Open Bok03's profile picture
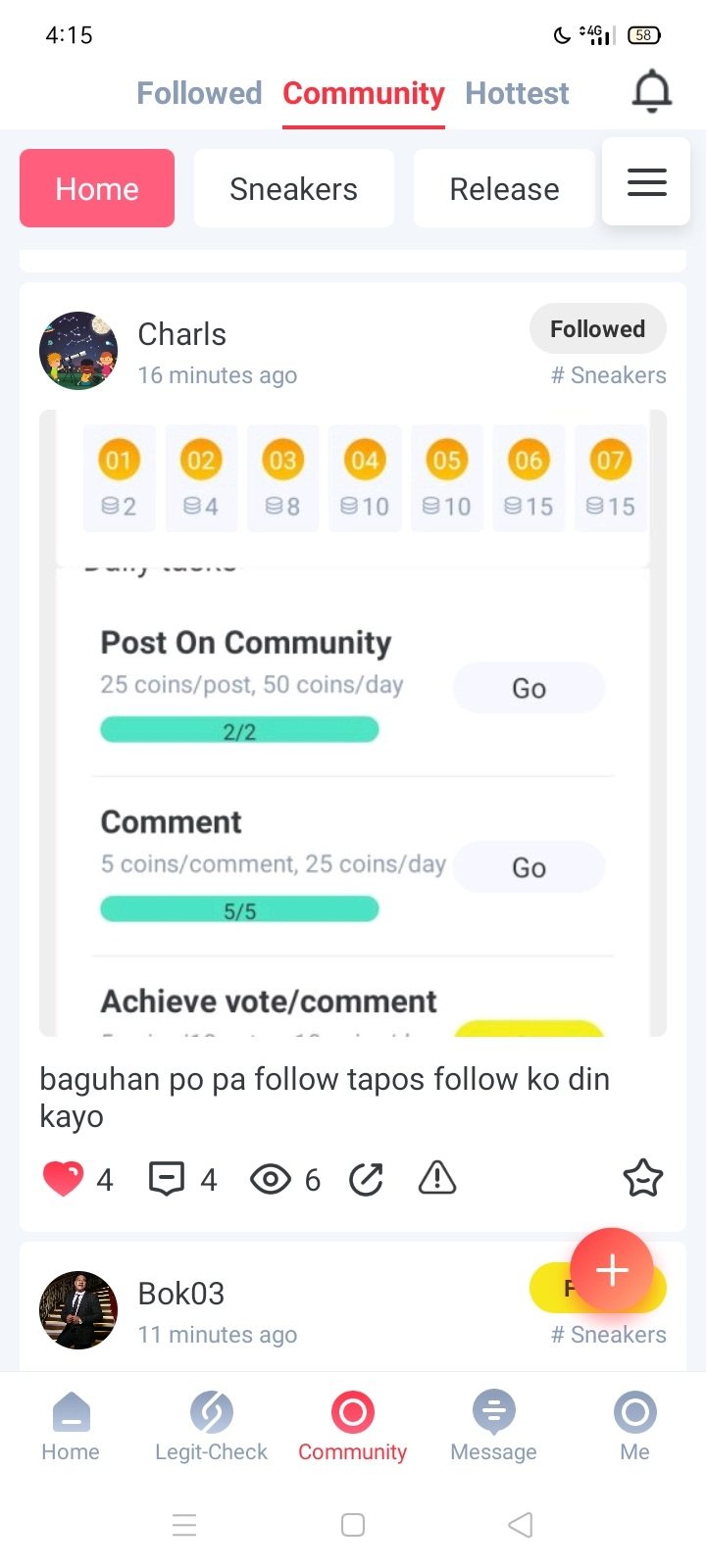The width and height of the screenshot is (706, 1568). (x=78, y=1310)
